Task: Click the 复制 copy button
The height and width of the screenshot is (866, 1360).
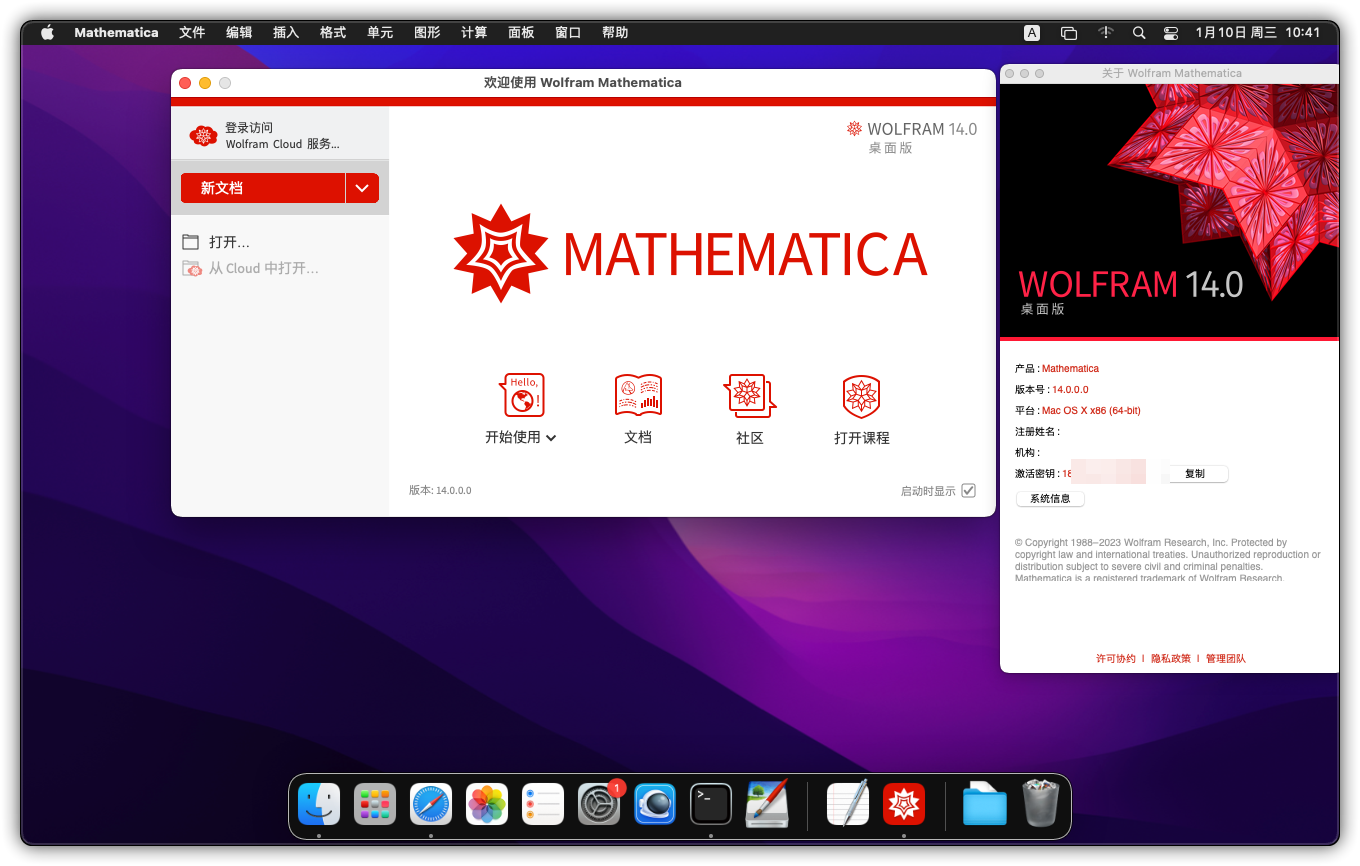Action: pyautogui.click(x=1196, y=473)
